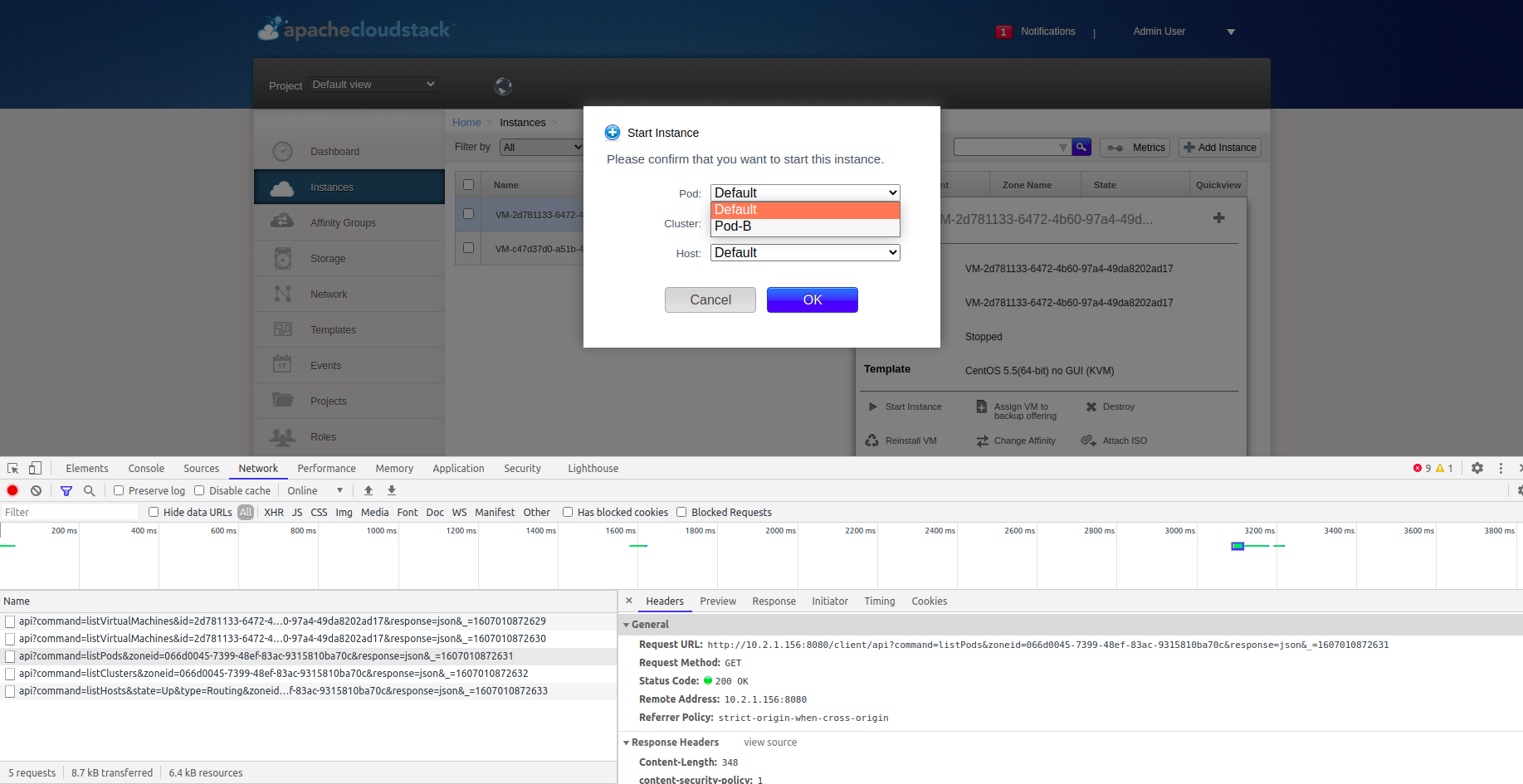This screenshot has height=784, width=1523.
Task: Click the Network icon in sidebar
Action: click(x=282, y=294)
